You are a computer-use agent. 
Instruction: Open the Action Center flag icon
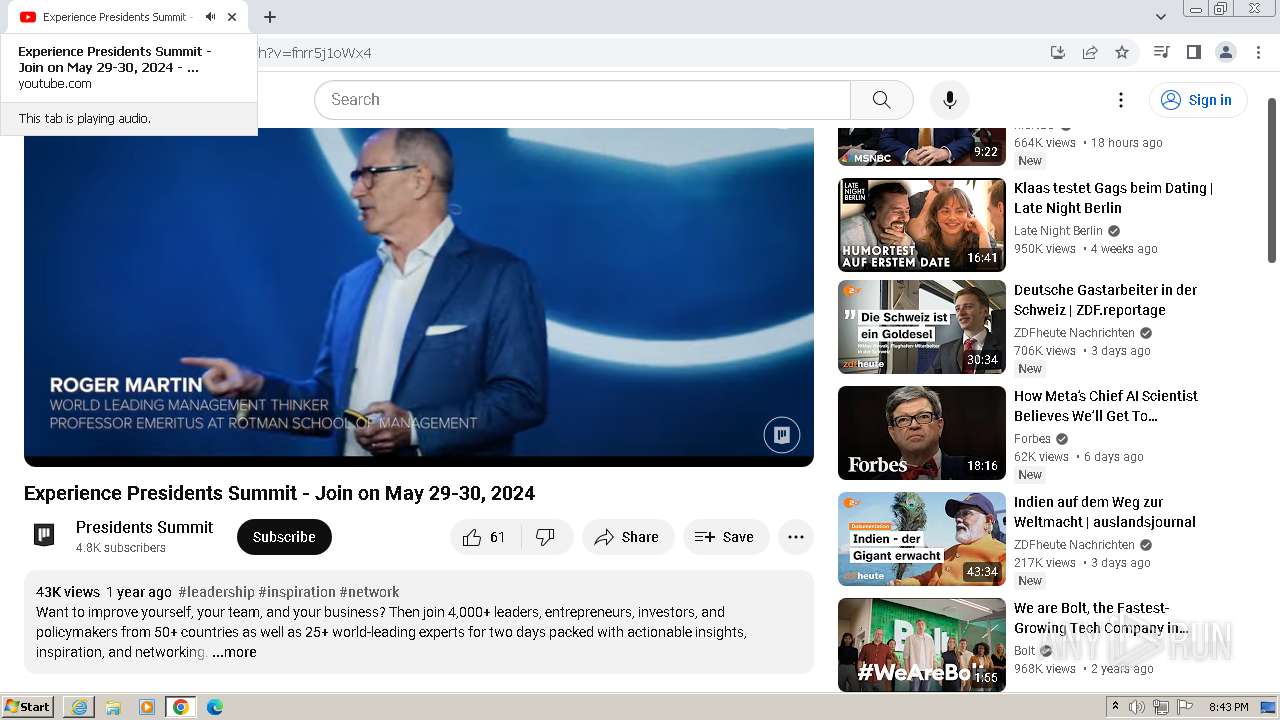1185,707
